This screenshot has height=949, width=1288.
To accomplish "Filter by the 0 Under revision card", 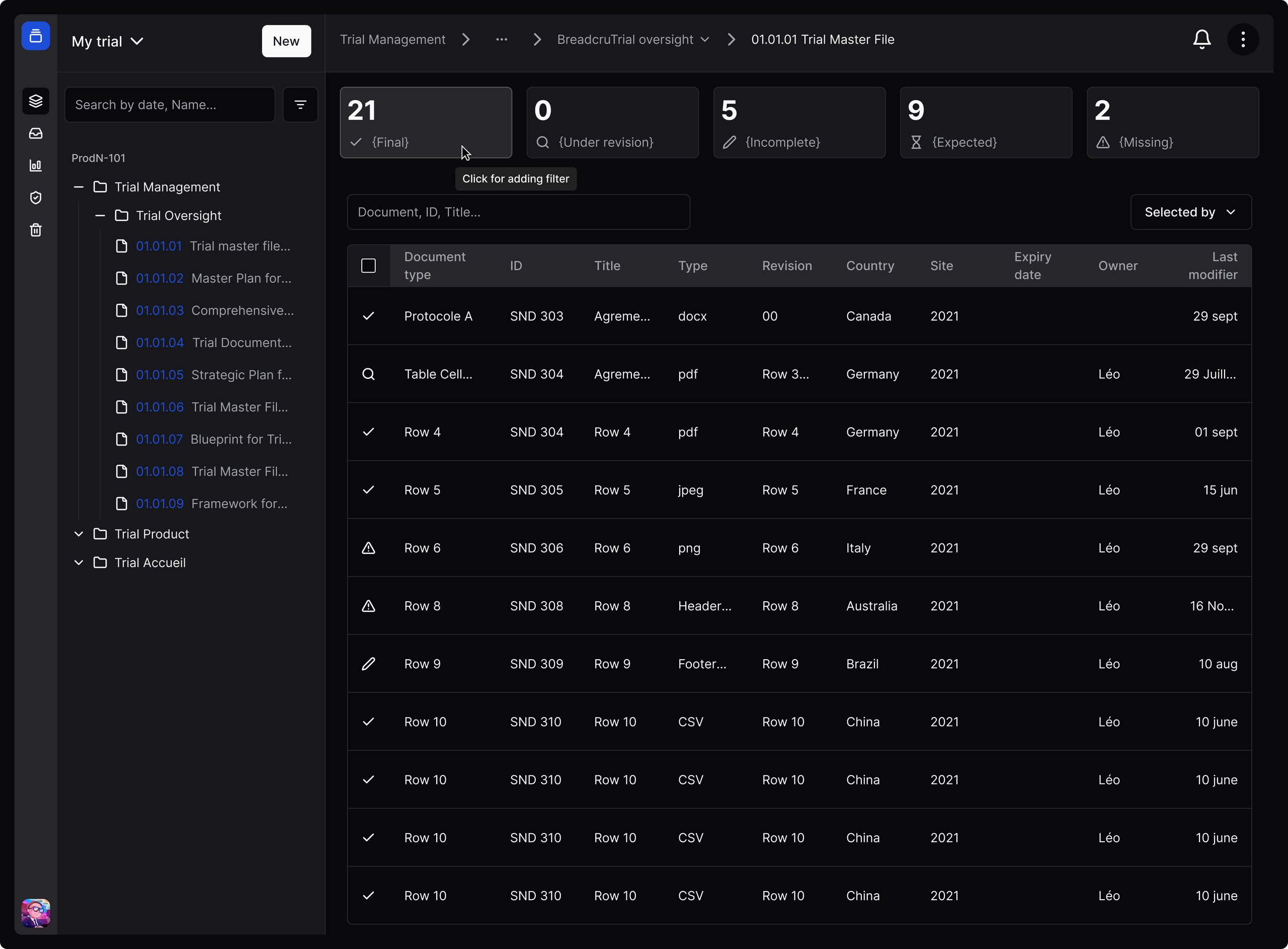I will click(612, 122).
